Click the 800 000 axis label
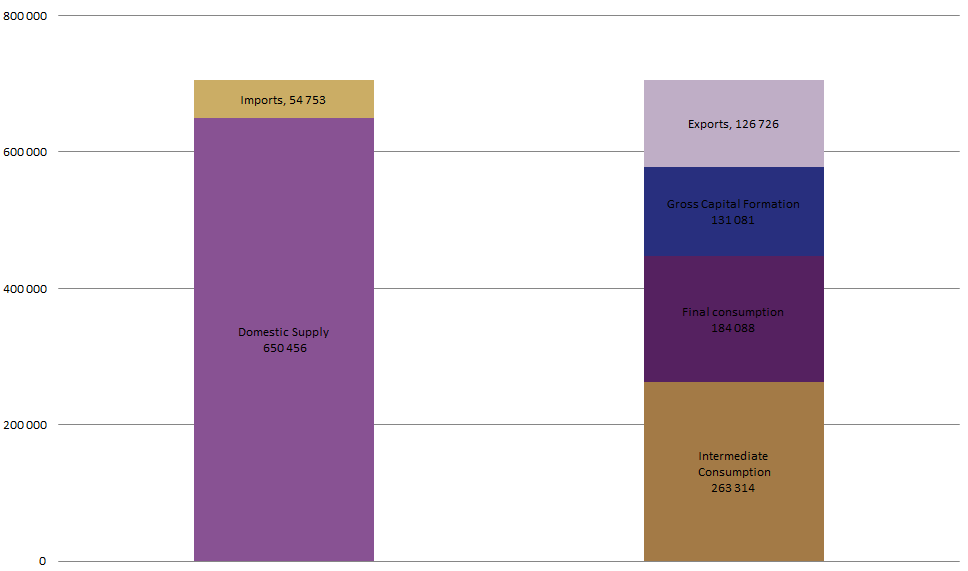This screenshot has height=571, width=968. pyautogui.click(x=25, y=16)
